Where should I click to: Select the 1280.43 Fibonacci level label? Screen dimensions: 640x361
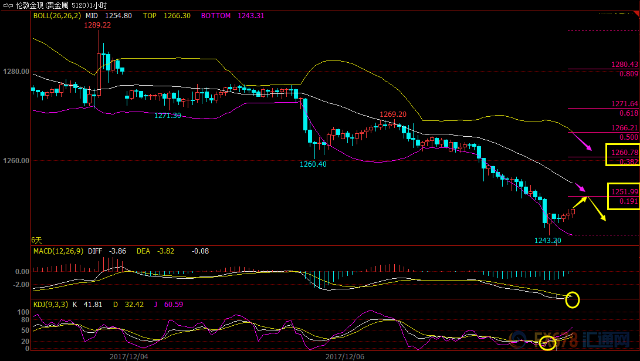click(624, 65)
